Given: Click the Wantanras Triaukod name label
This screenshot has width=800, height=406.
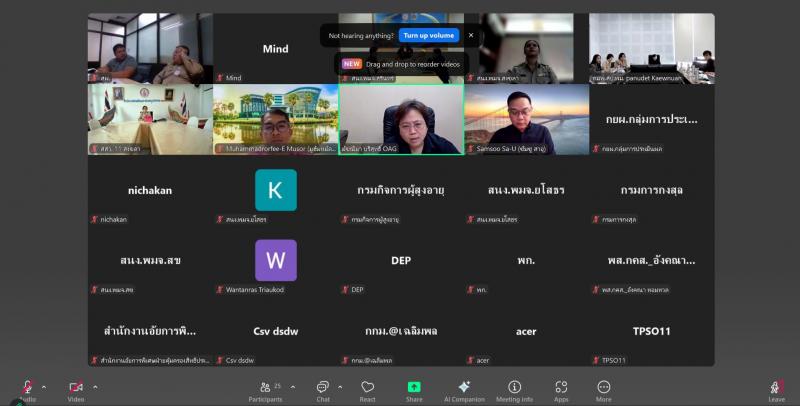Looking at the screenshot, I should point(255,290).
